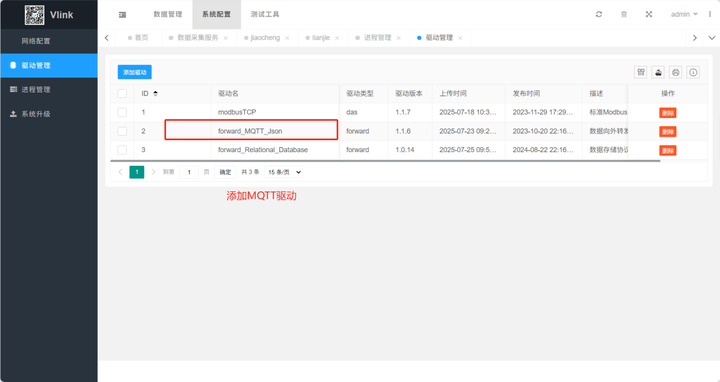720x382 pixels.
Task: Click the print icon above the table
Action: click(x=675, y=72)
